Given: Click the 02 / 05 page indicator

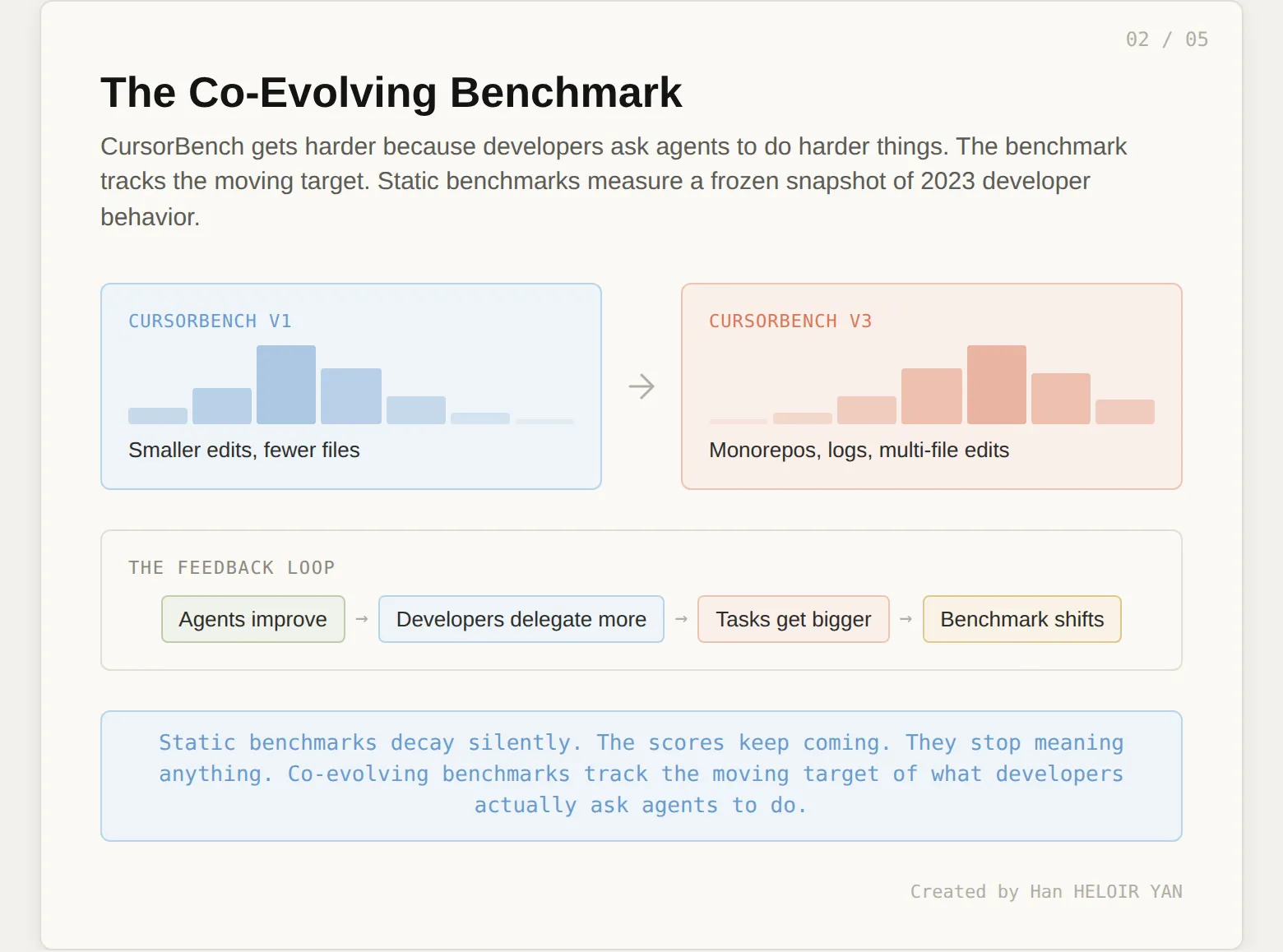Looking at the screenshot, I should point(1167,39).
